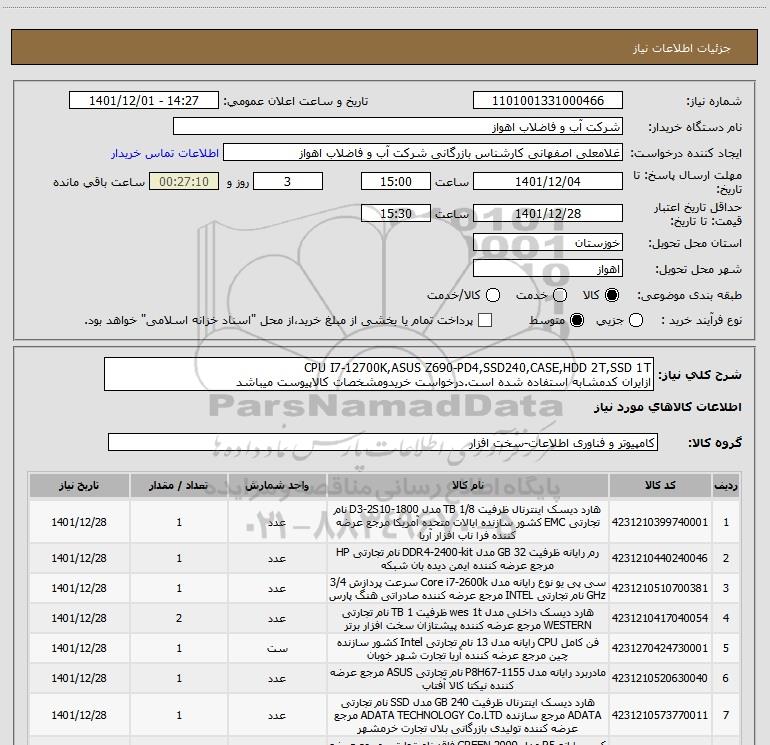
Task: Click the date 1401/12/28 in row 1
Action: click(79, 522)
